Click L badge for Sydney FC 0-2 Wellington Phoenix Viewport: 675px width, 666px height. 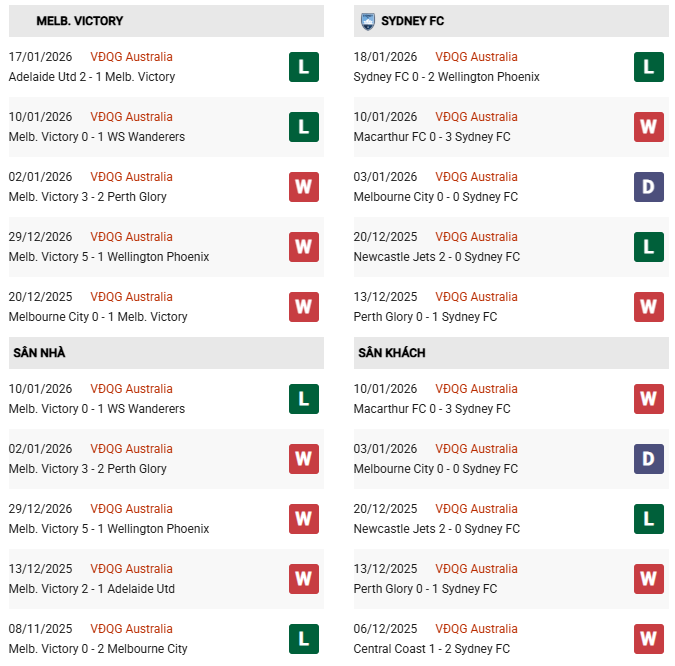(x=649, y=67)
